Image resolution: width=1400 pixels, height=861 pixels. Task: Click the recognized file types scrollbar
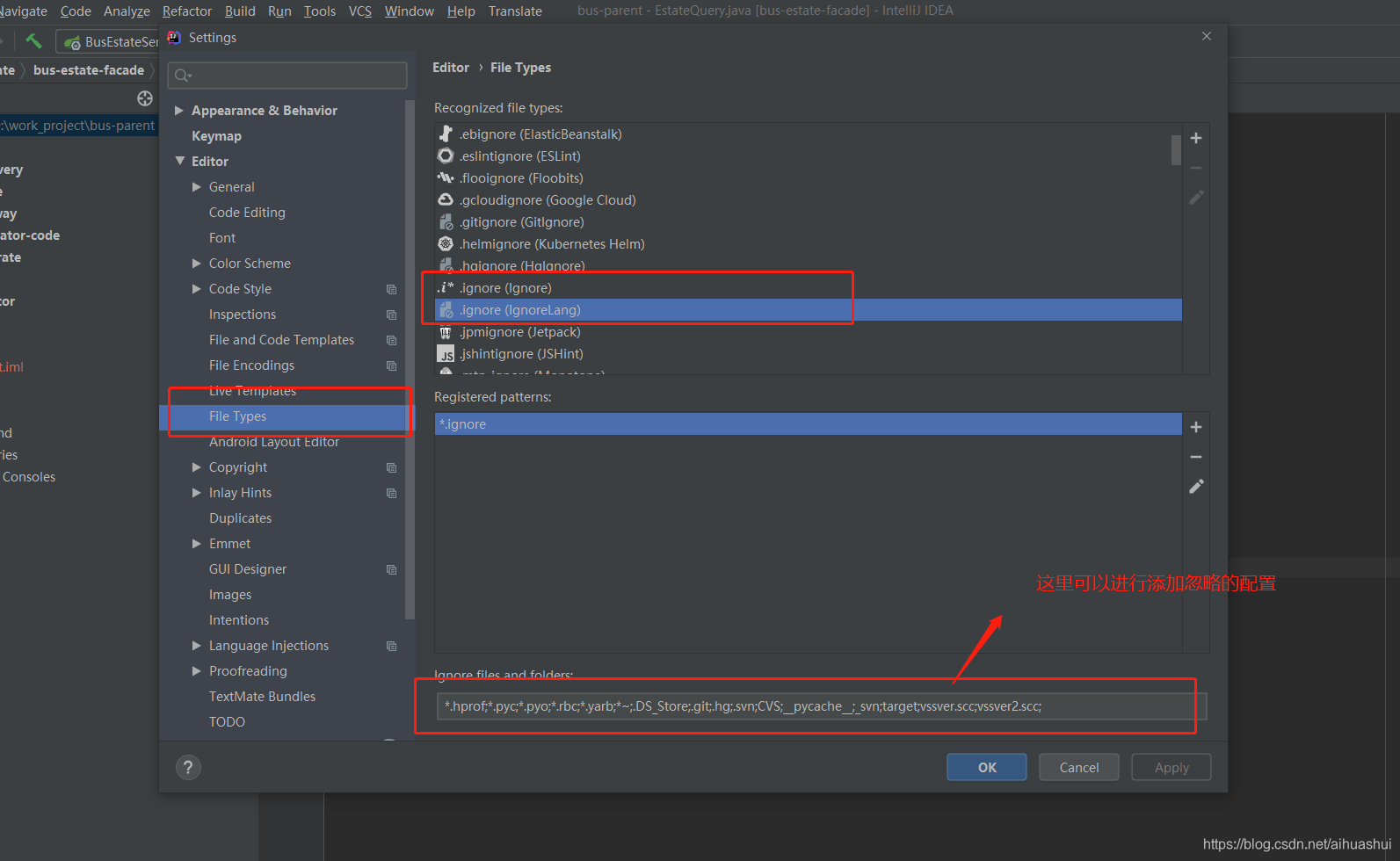click(x=1176, y=149)
